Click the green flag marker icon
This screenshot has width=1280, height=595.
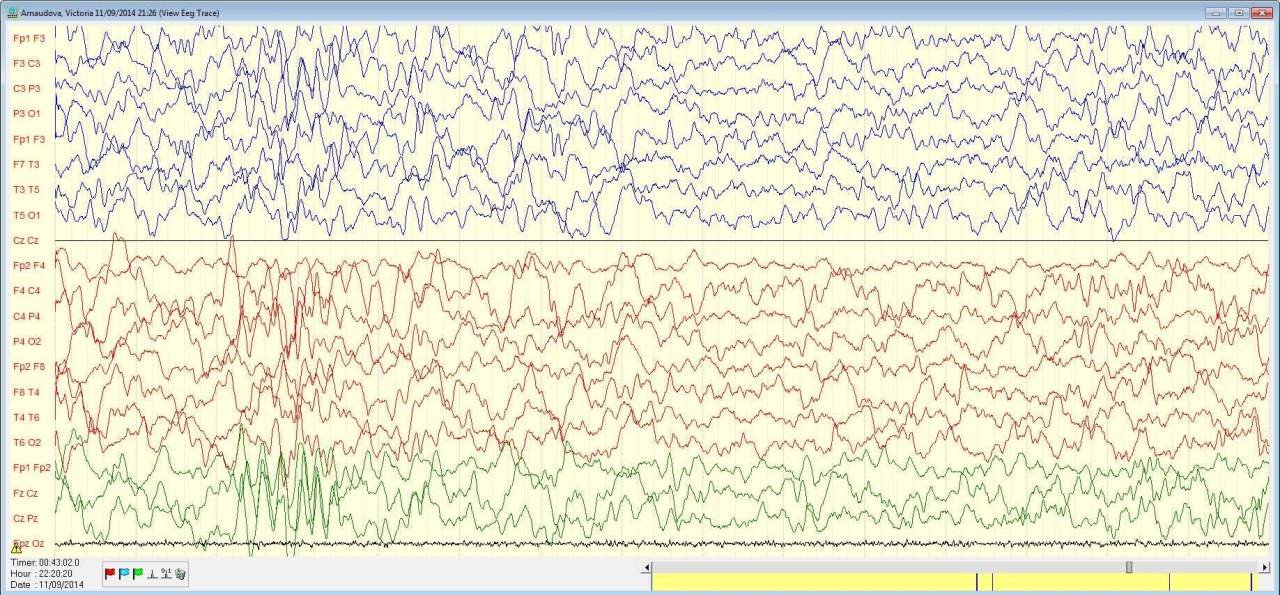click(138, 574)
